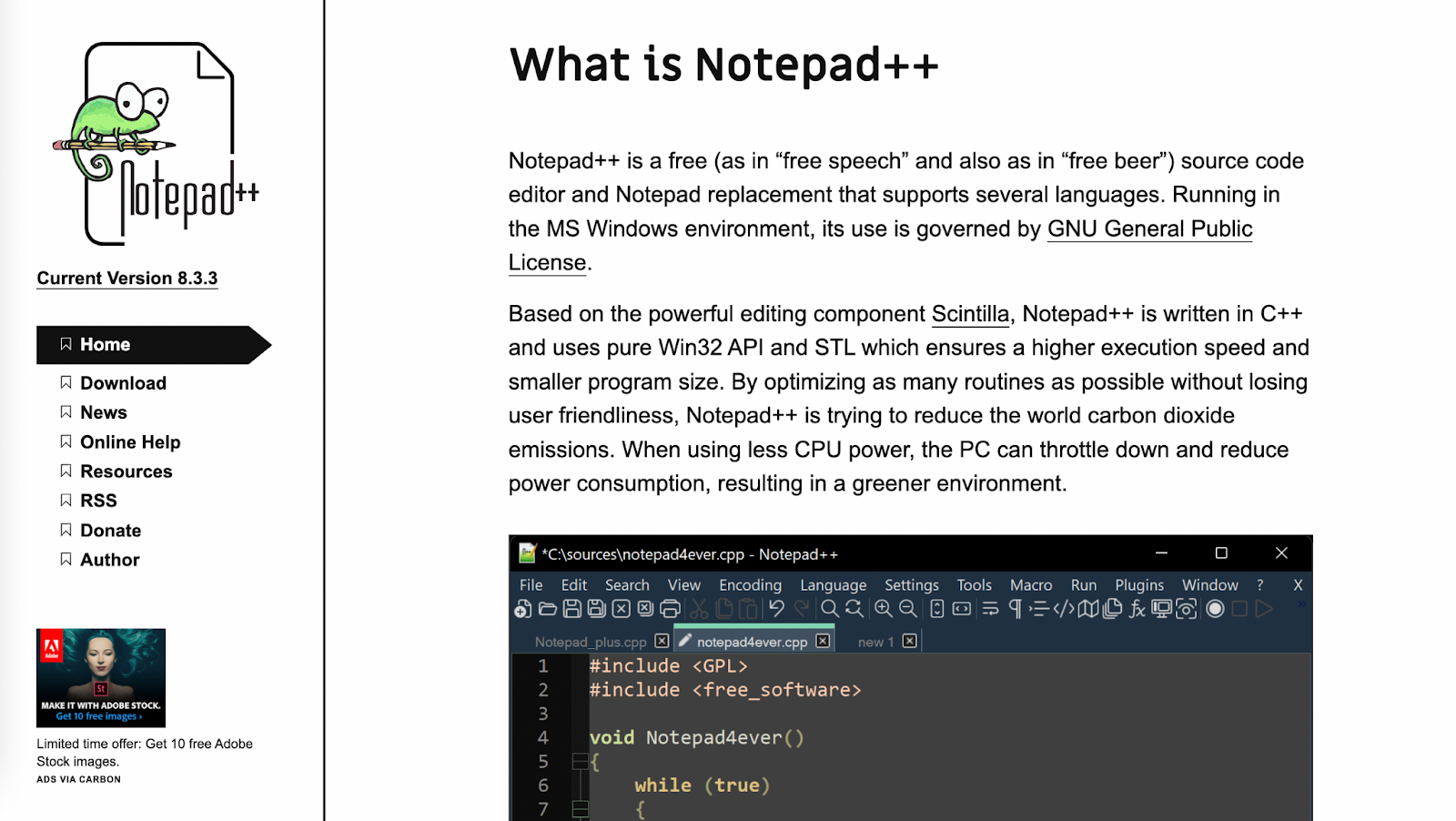Click the Cut scissors icon
This screenshot has height=821, width=1456.
[699, 609]
